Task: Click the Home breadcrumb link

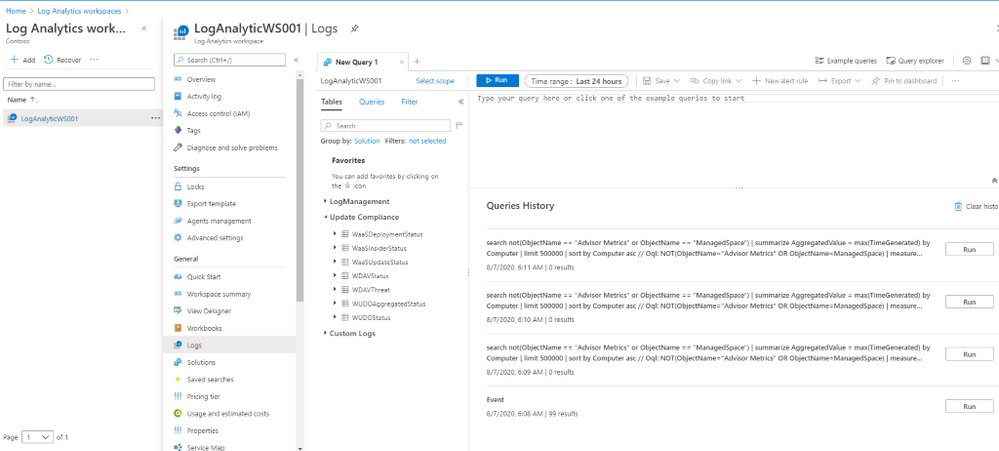Action: coord(15,11)
